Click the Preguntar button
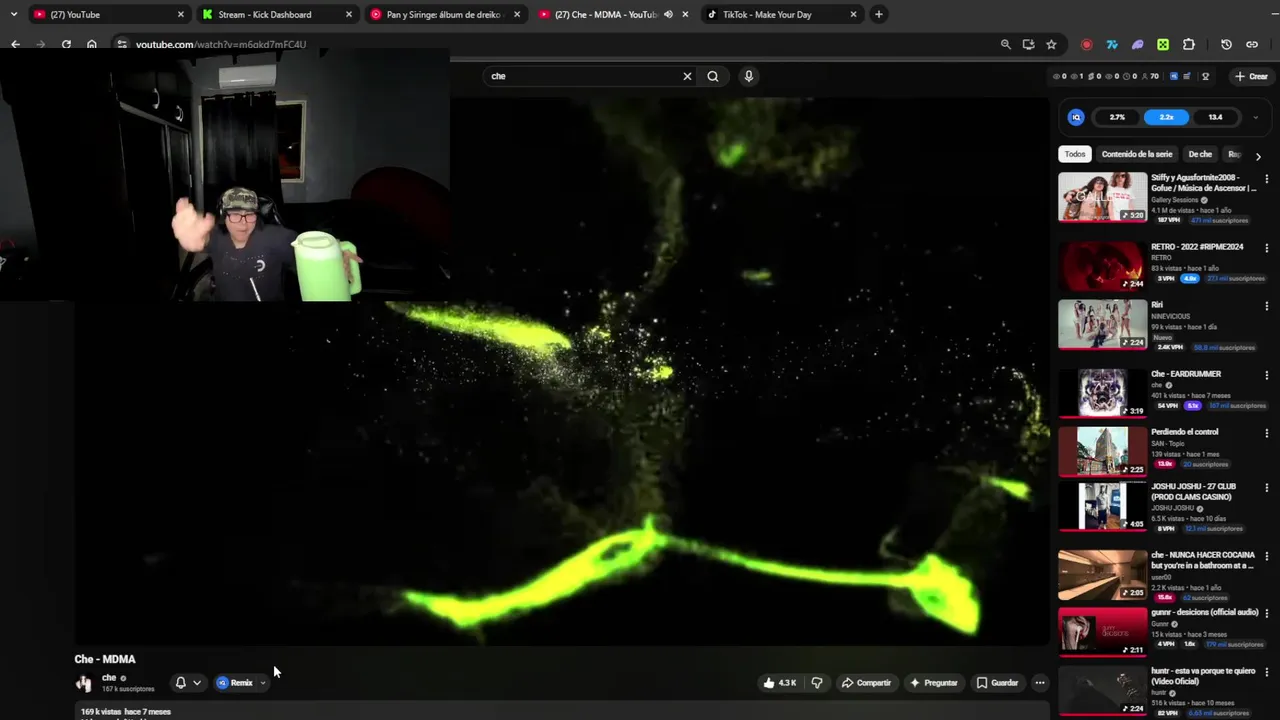This screenshot has width=1280, height=720. [933, 683]
